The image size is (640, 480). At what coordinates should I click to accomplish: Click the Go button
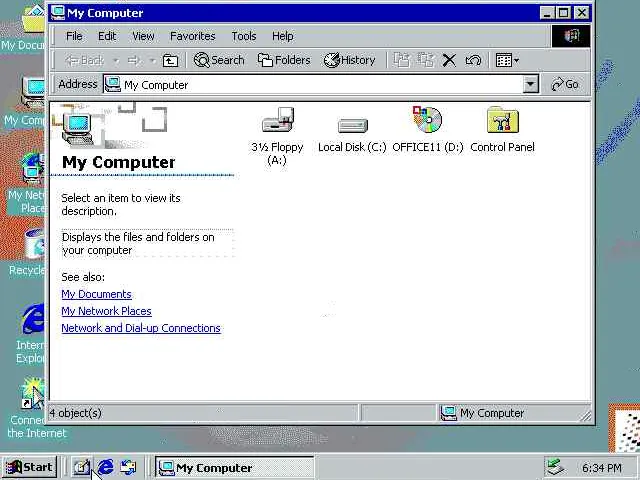pyautogui.click(x=565, y=84)
